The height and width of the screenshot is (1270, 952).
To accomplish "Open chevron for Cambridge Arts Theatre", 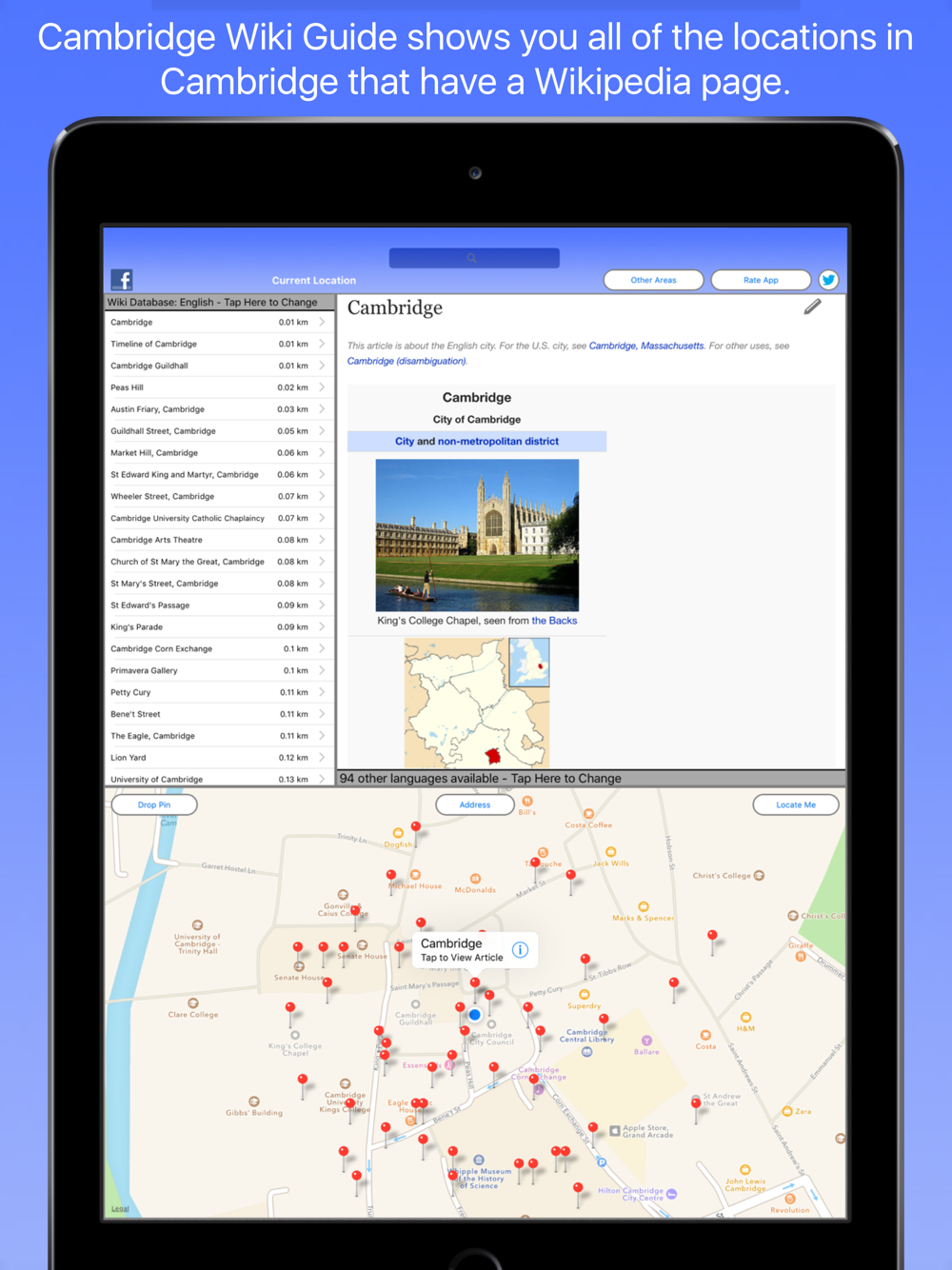I will pyautogui.click(x=322, y=540).
